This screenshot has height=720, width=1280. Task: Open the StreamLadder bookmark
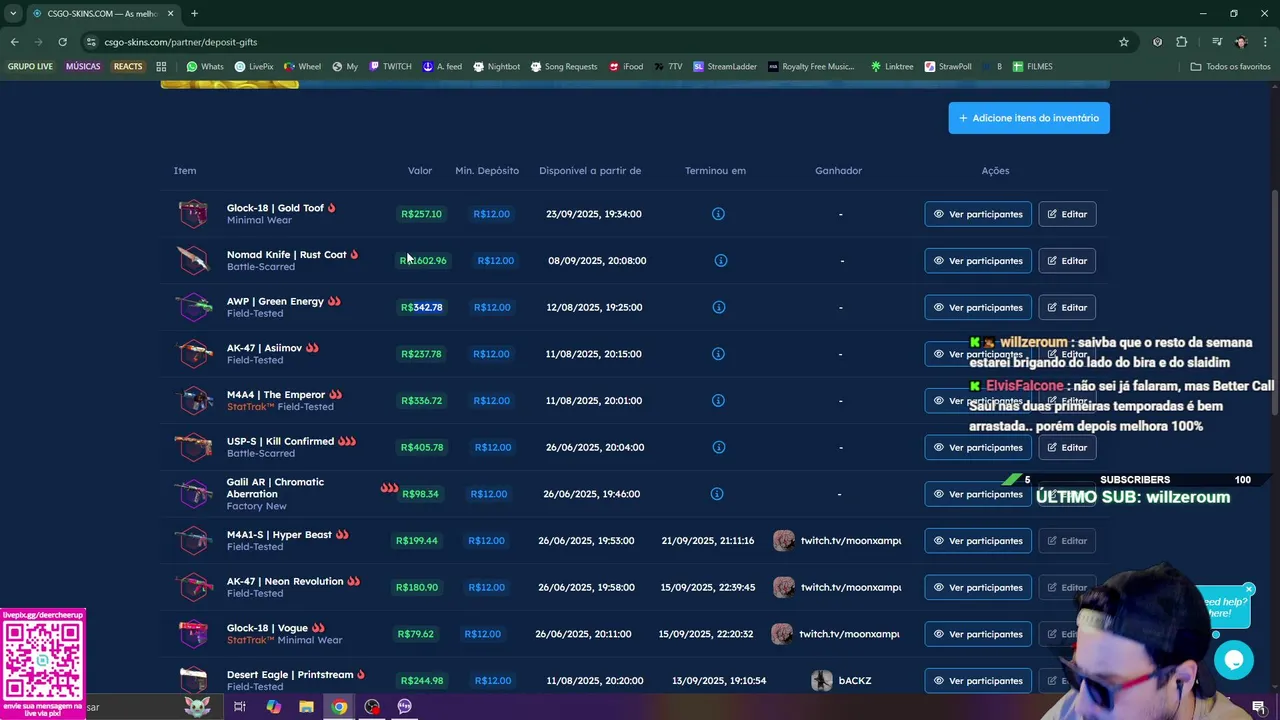[x=725, y=67]
